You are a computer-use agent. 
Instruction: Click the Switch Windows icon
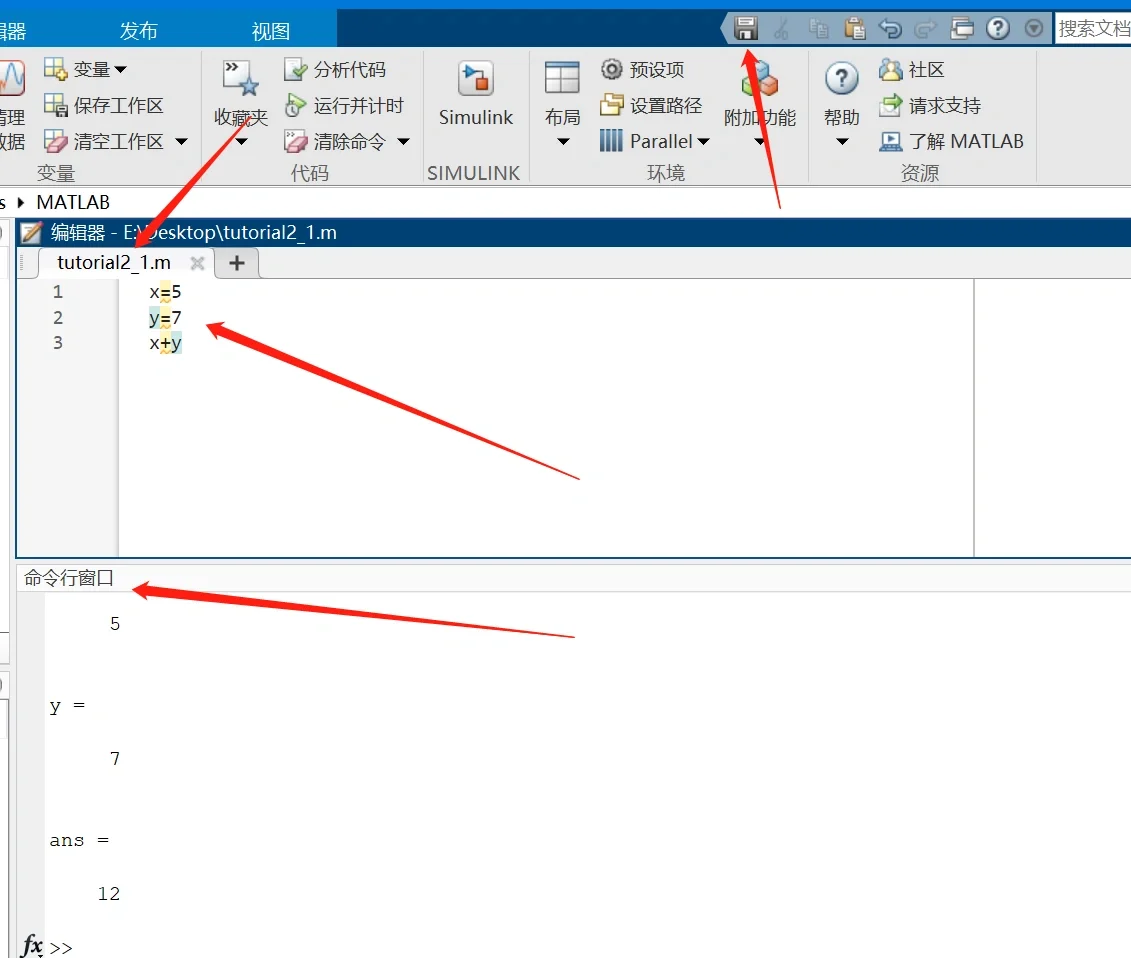961,29
